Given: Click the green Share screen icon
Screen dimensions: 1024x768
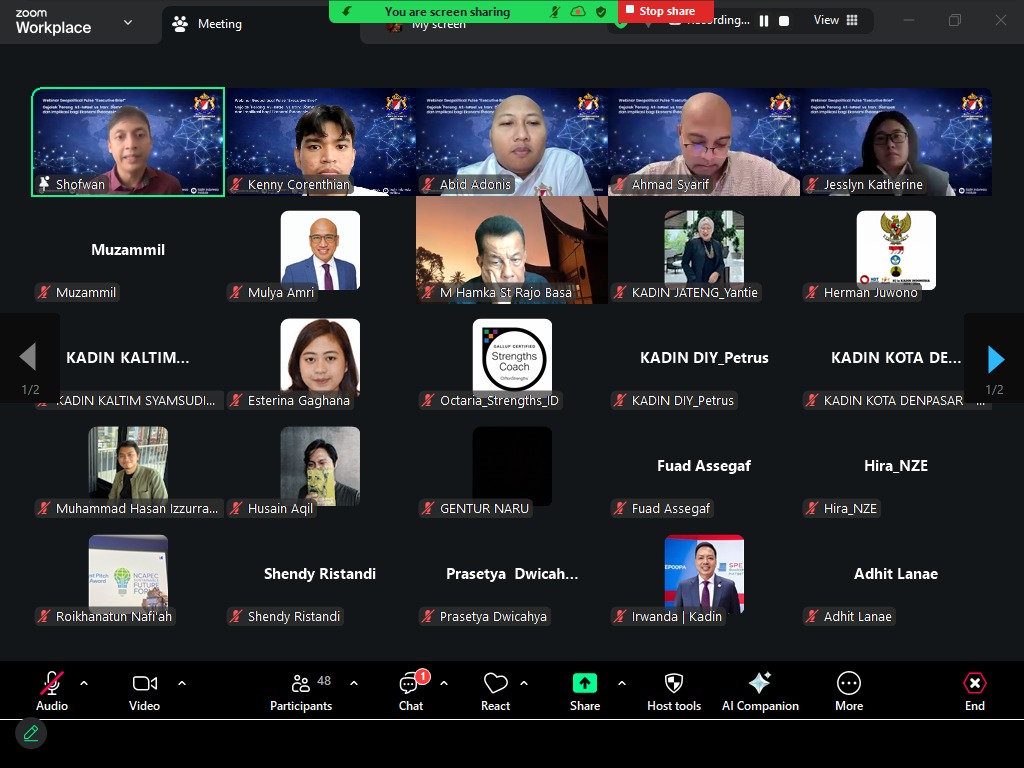Looking at the screenshot, I should (584, 683).
